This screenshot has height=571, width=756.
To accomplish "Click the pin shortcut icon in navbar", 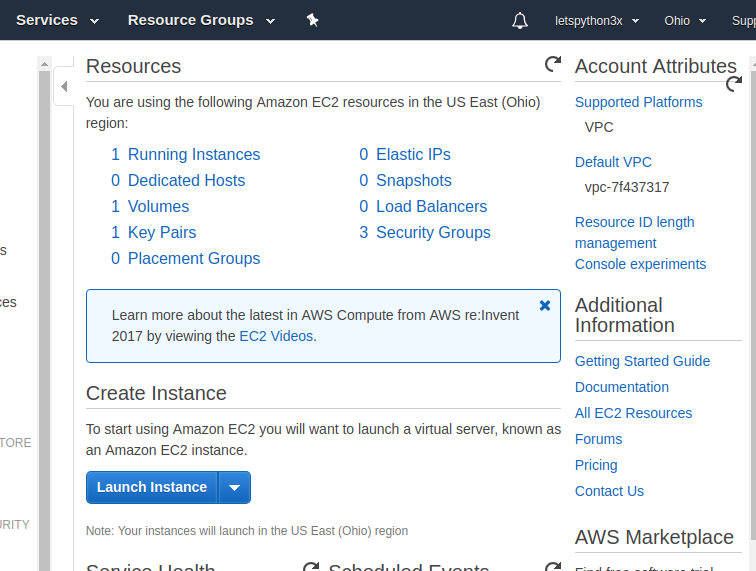I will [x=312, y=20].
